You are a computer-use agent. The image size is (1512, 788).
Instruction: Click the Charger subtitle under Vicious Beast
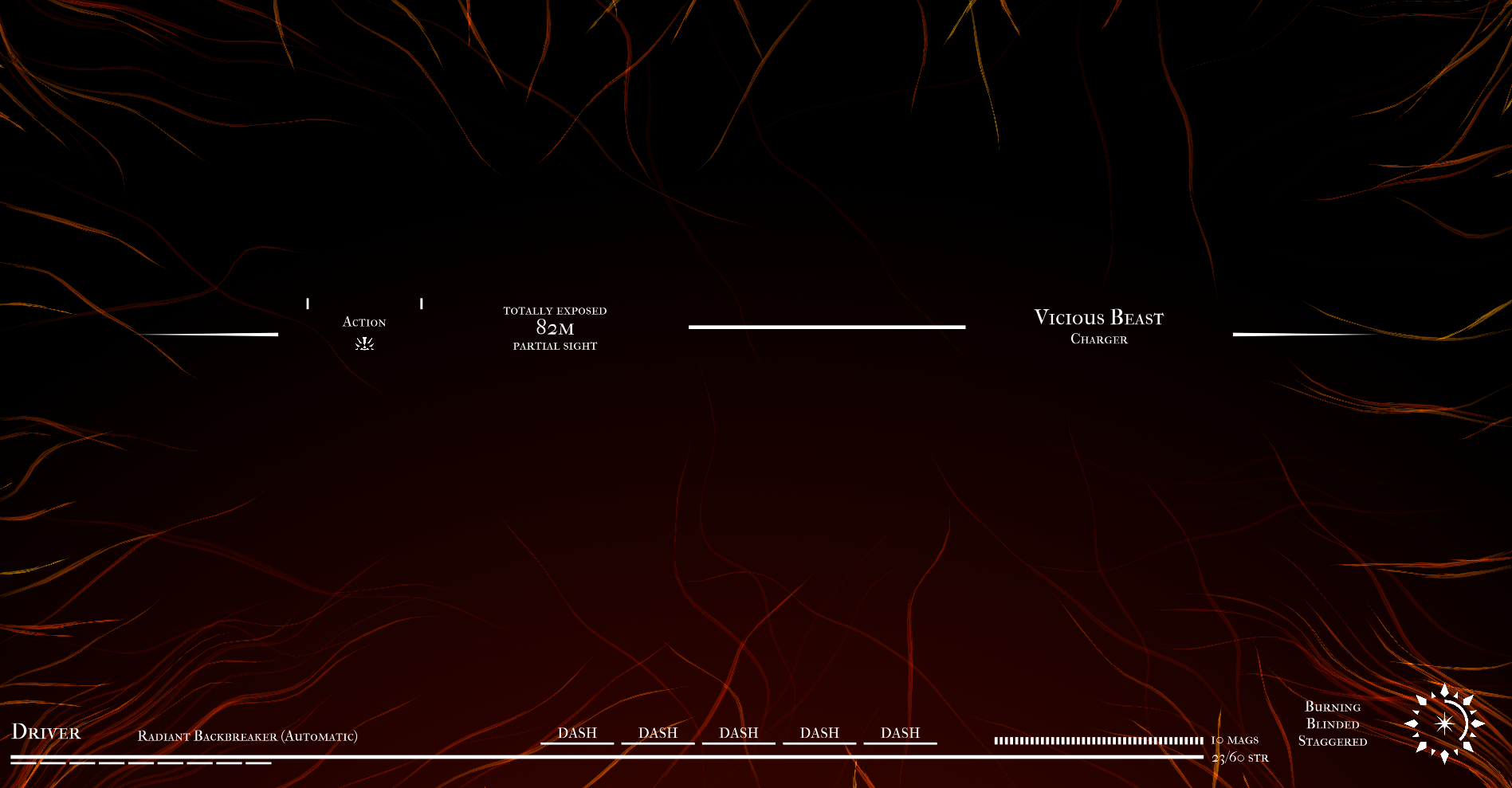click(1098, 339)
